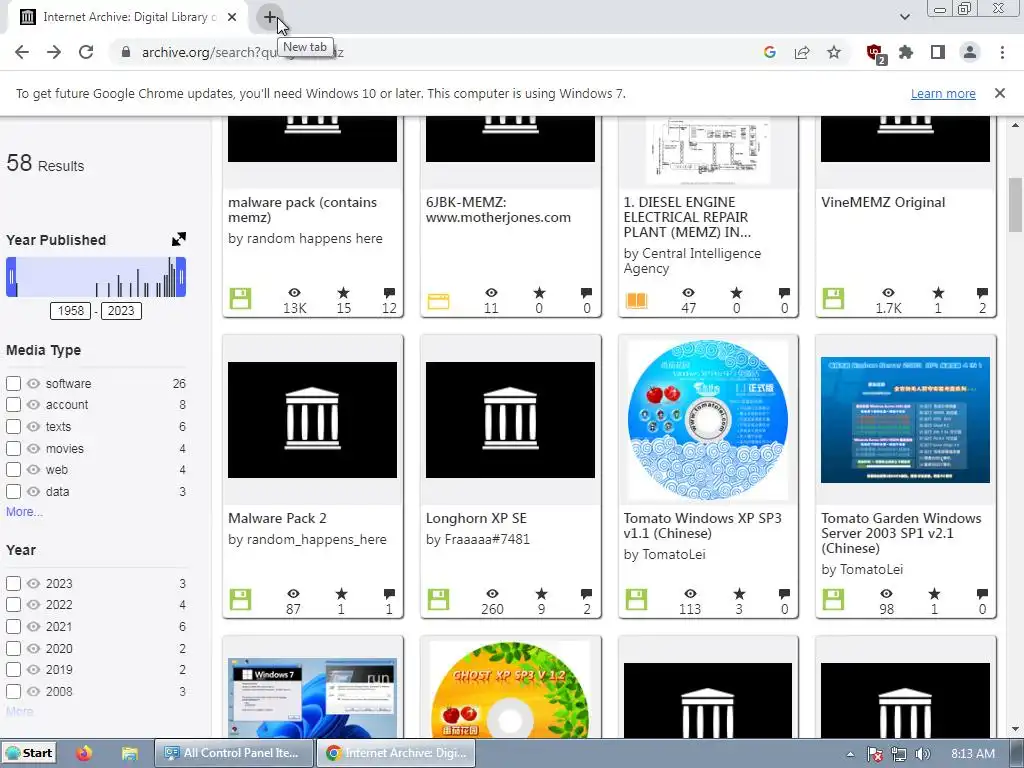Go back to previous page

point(22,52)
